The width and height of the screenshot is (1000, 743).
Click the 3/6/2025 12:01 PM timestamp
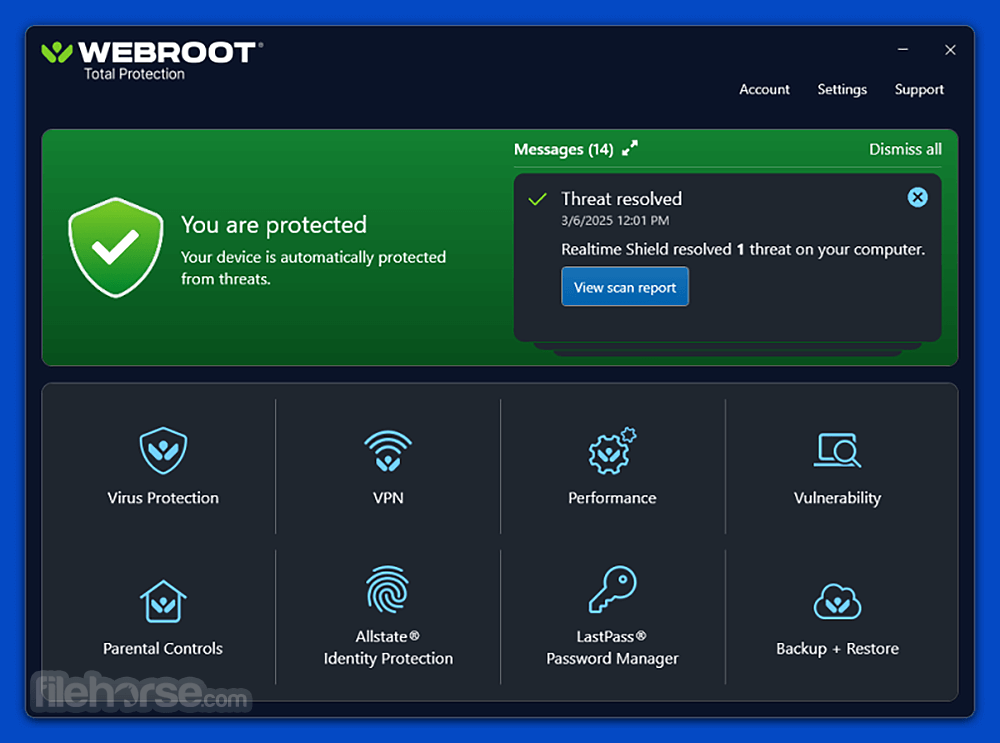click(615, 221)
